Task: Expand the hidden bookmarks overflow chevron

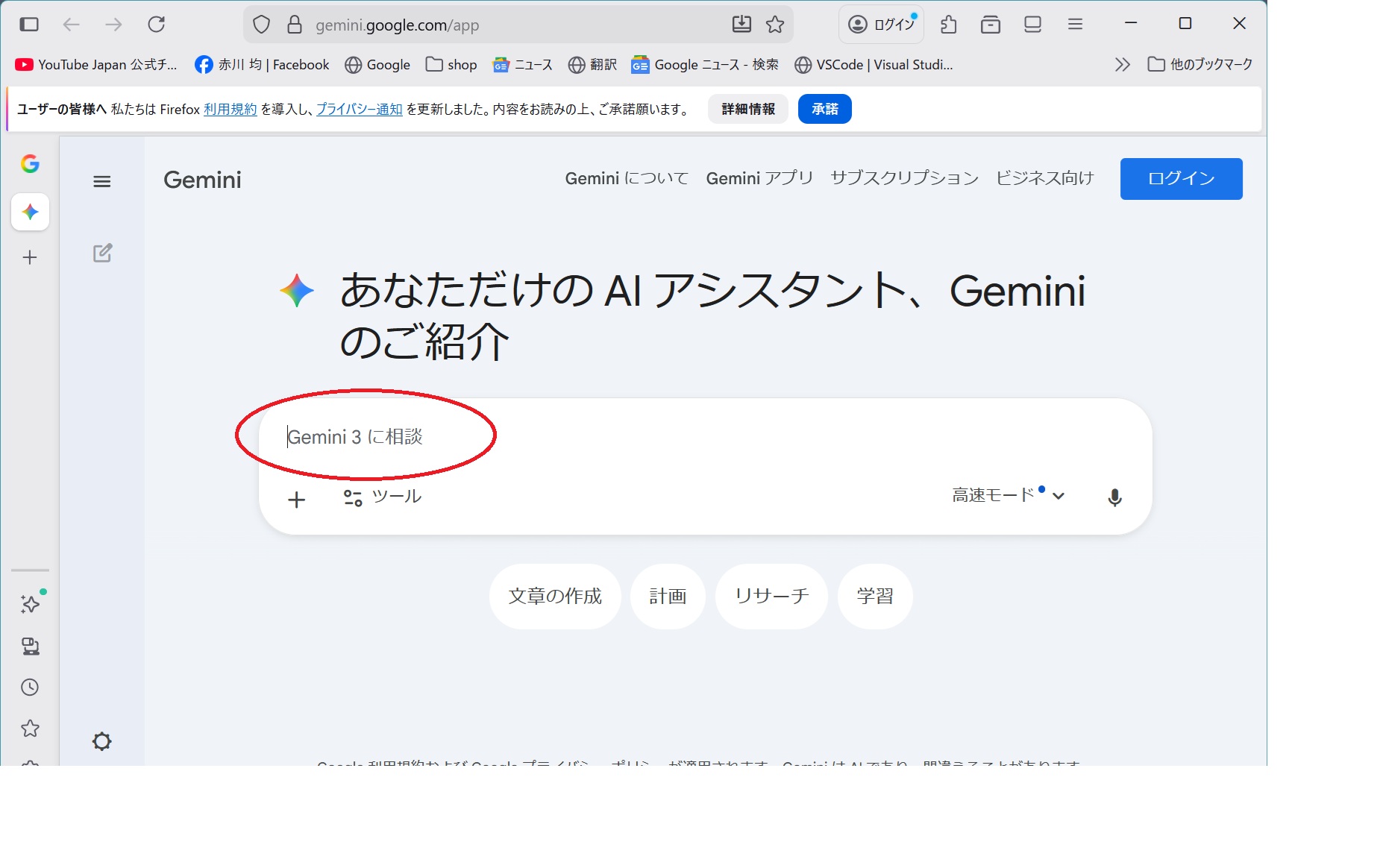Action: [x=1122, y=65]
